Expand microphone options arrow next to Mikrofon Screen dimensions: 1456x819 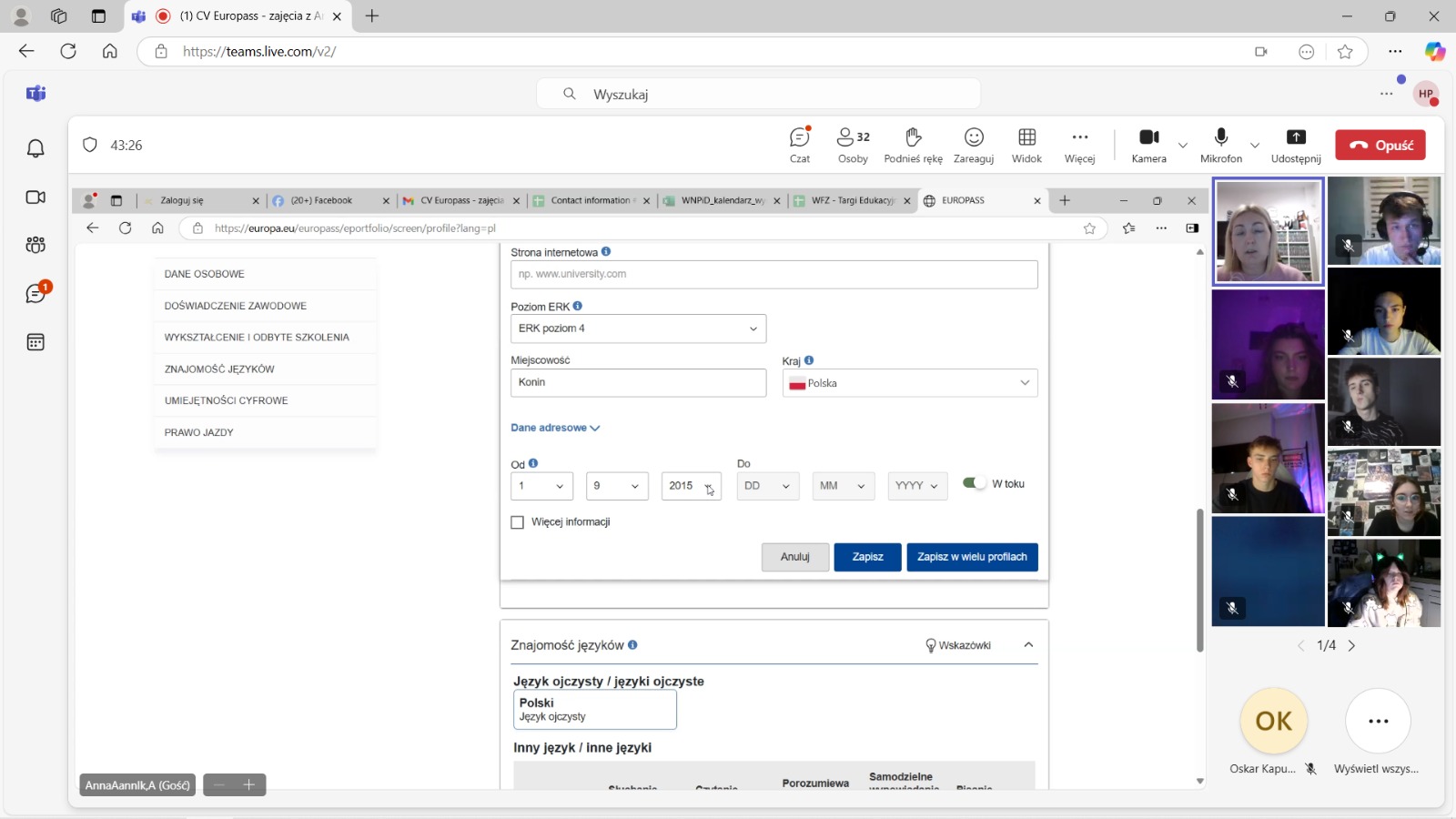click(x=1255, y=145)
